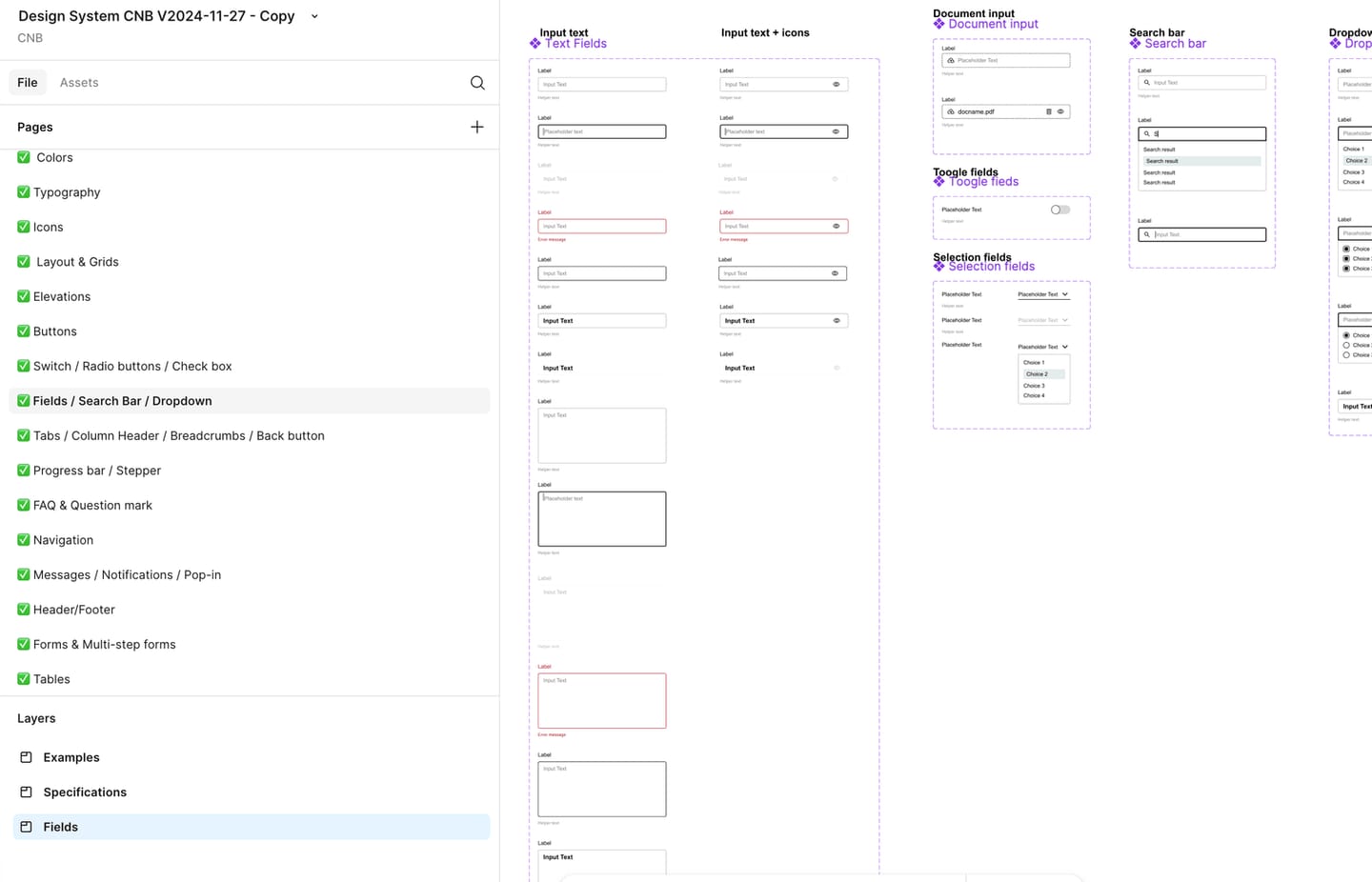This screenshot has width=1372, height=882.
Task: Click the highlighted 'Search result' row
Action: [x=1201, y=161]
